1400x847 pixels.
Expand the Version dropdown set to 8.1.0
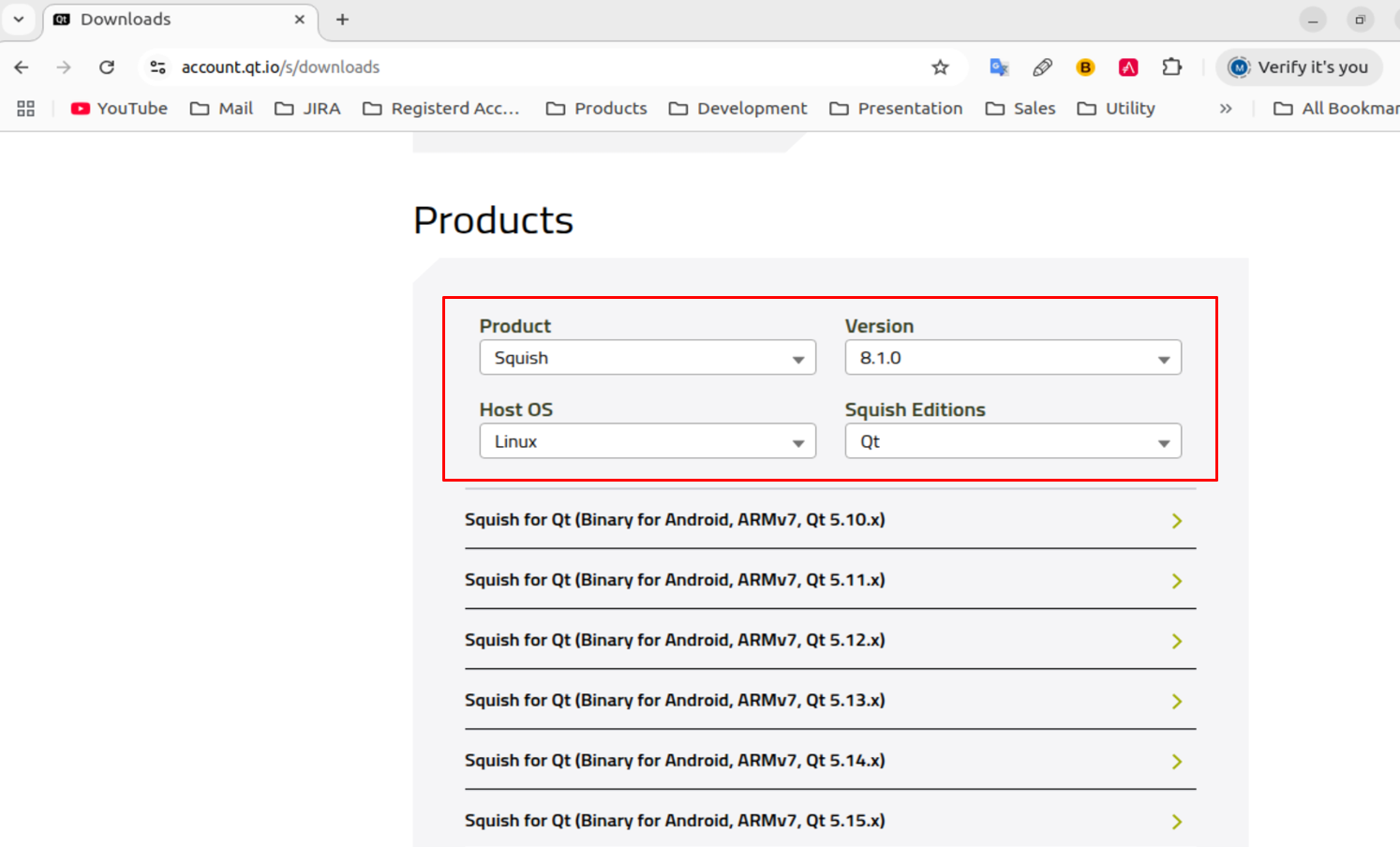[x=1012, y=358]
